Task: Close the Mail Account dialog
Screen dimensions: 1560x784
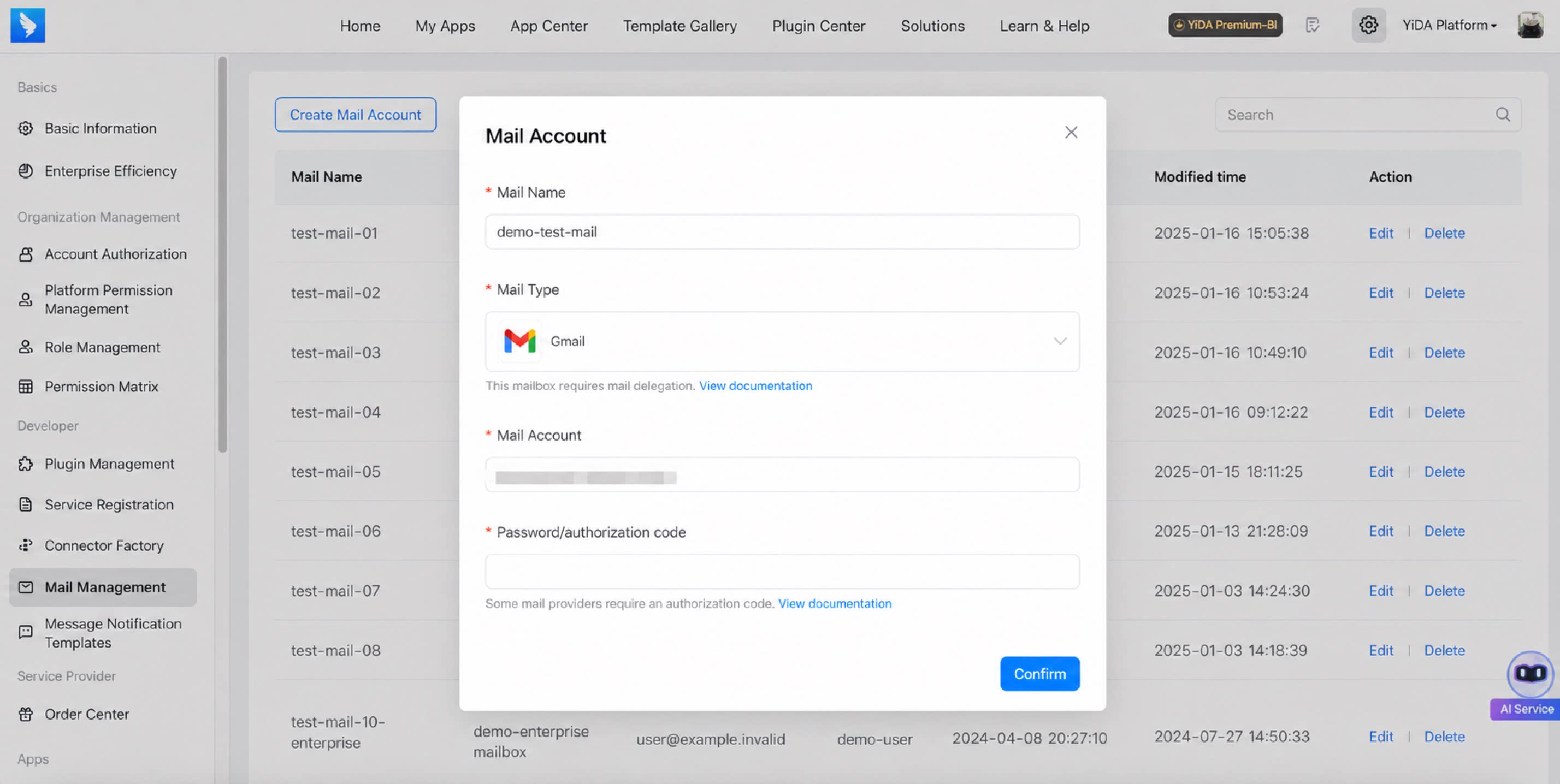Action: (1071, 133)
